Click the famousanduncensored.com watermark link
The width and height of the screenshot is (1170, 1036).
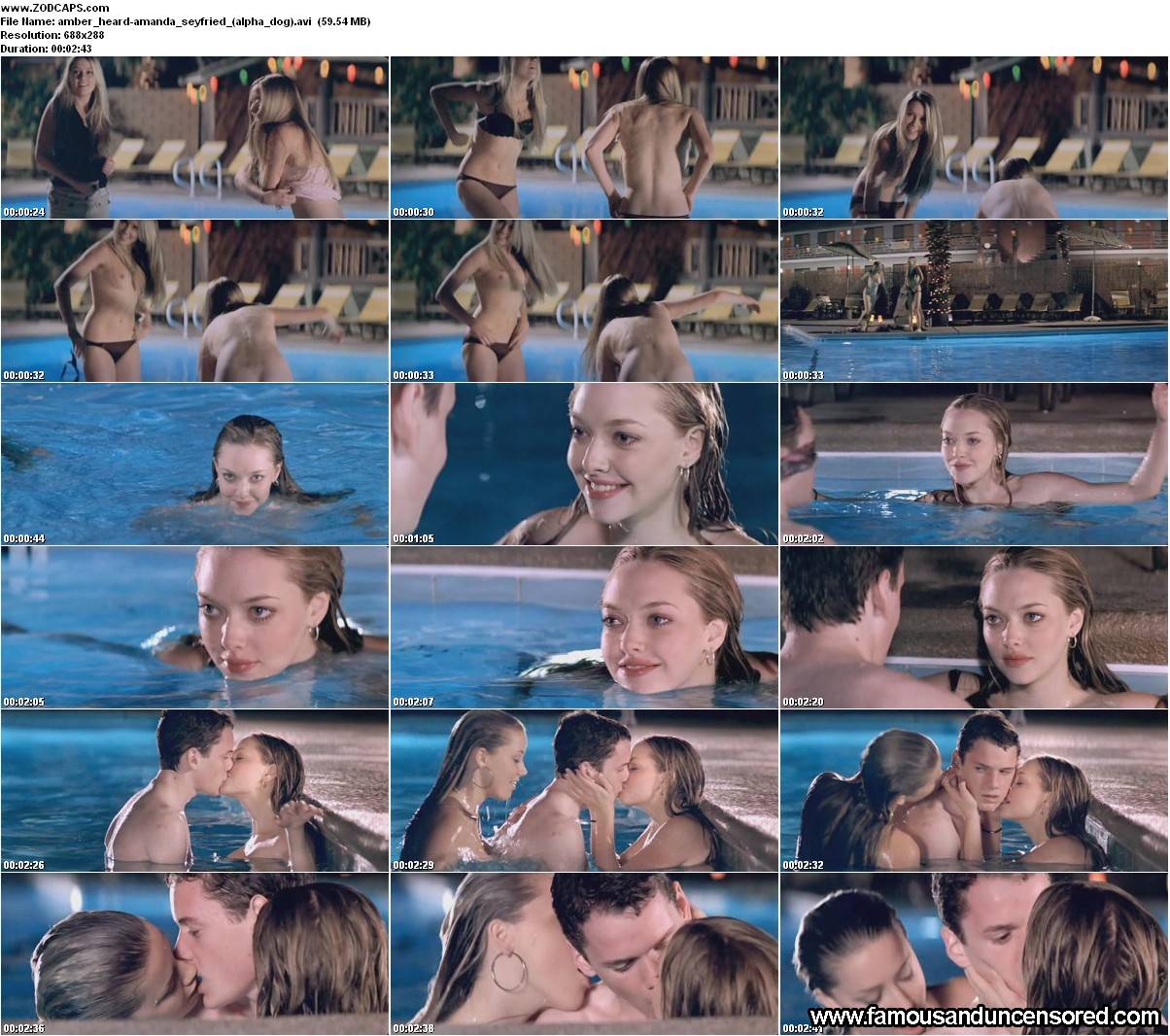[x=972, y=1018]
